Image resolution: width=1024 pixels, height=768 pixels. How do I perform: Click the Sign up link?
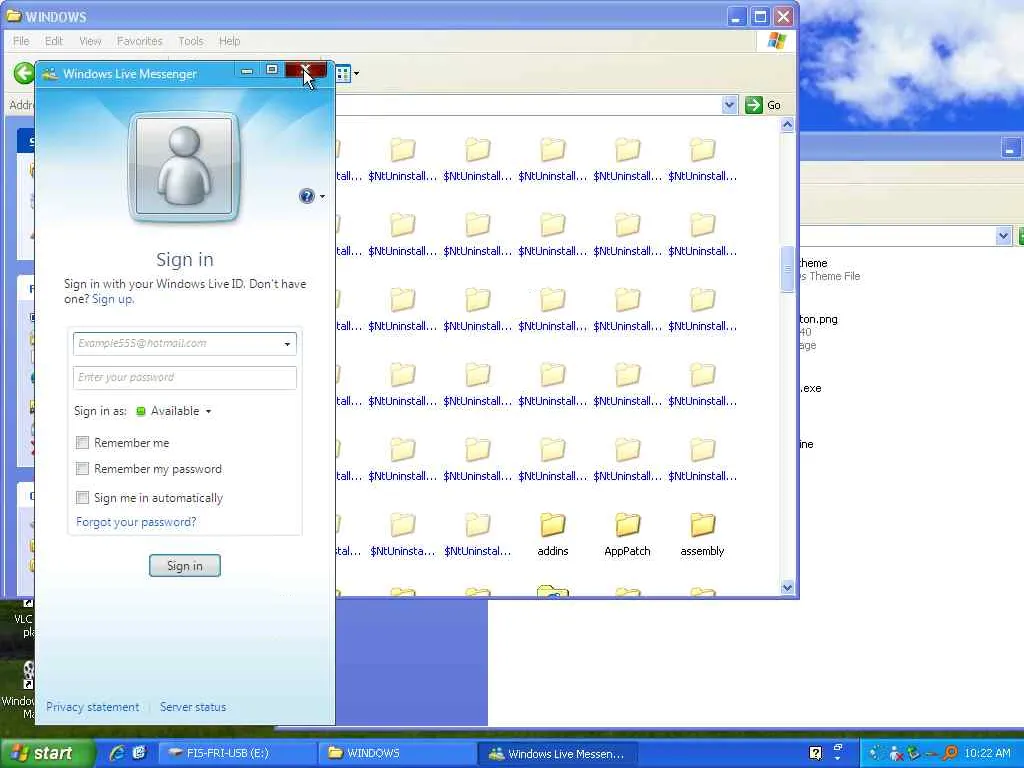coord(112,299)
